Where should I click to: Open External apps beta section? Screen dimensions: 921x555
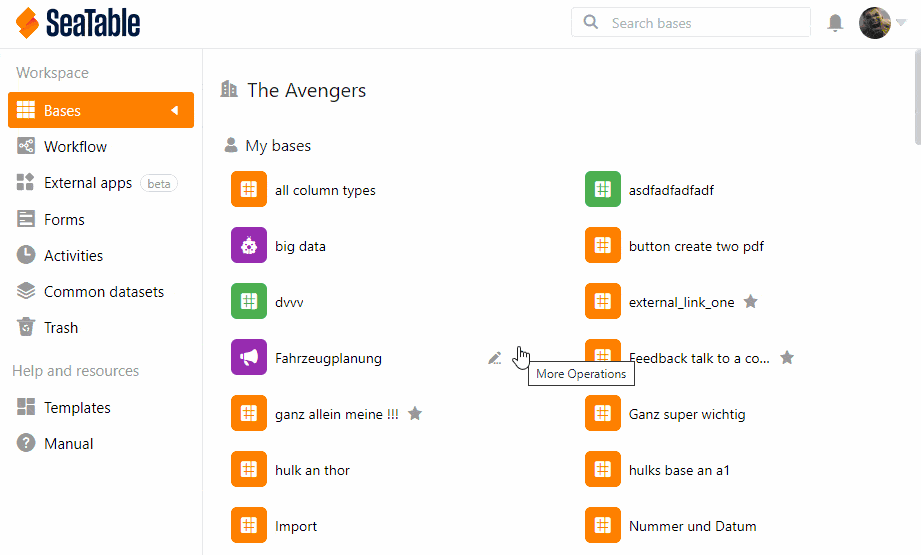(x=88, y=183)
